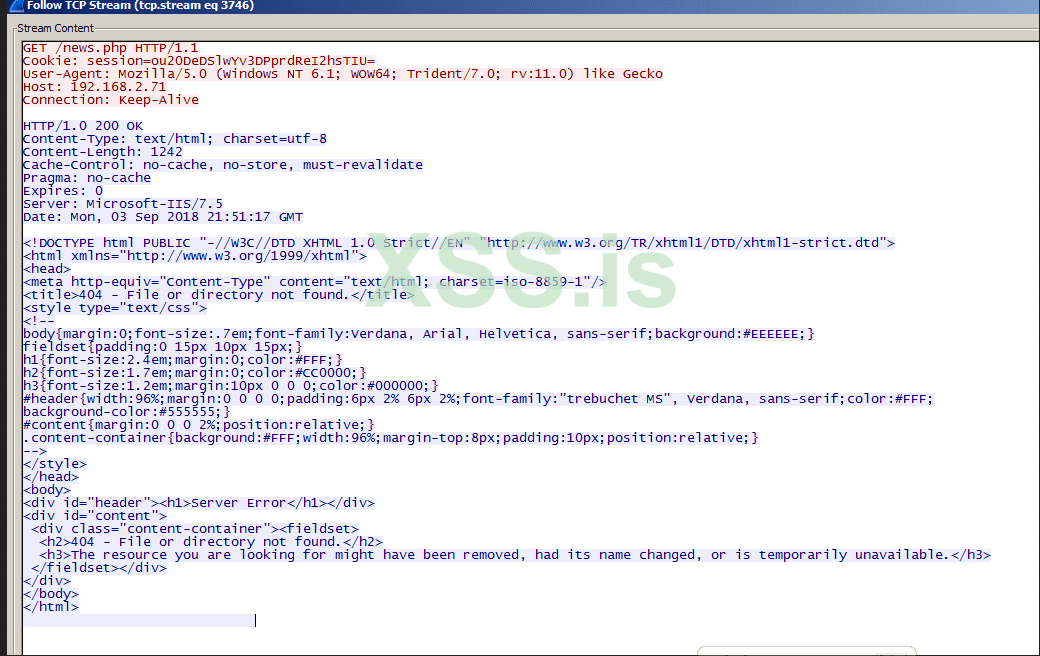This screenshot has width=1040, height=656.
Task: Click the Follow TCP Stream window title
Action: pyautogui.click(x=140, y=5)
